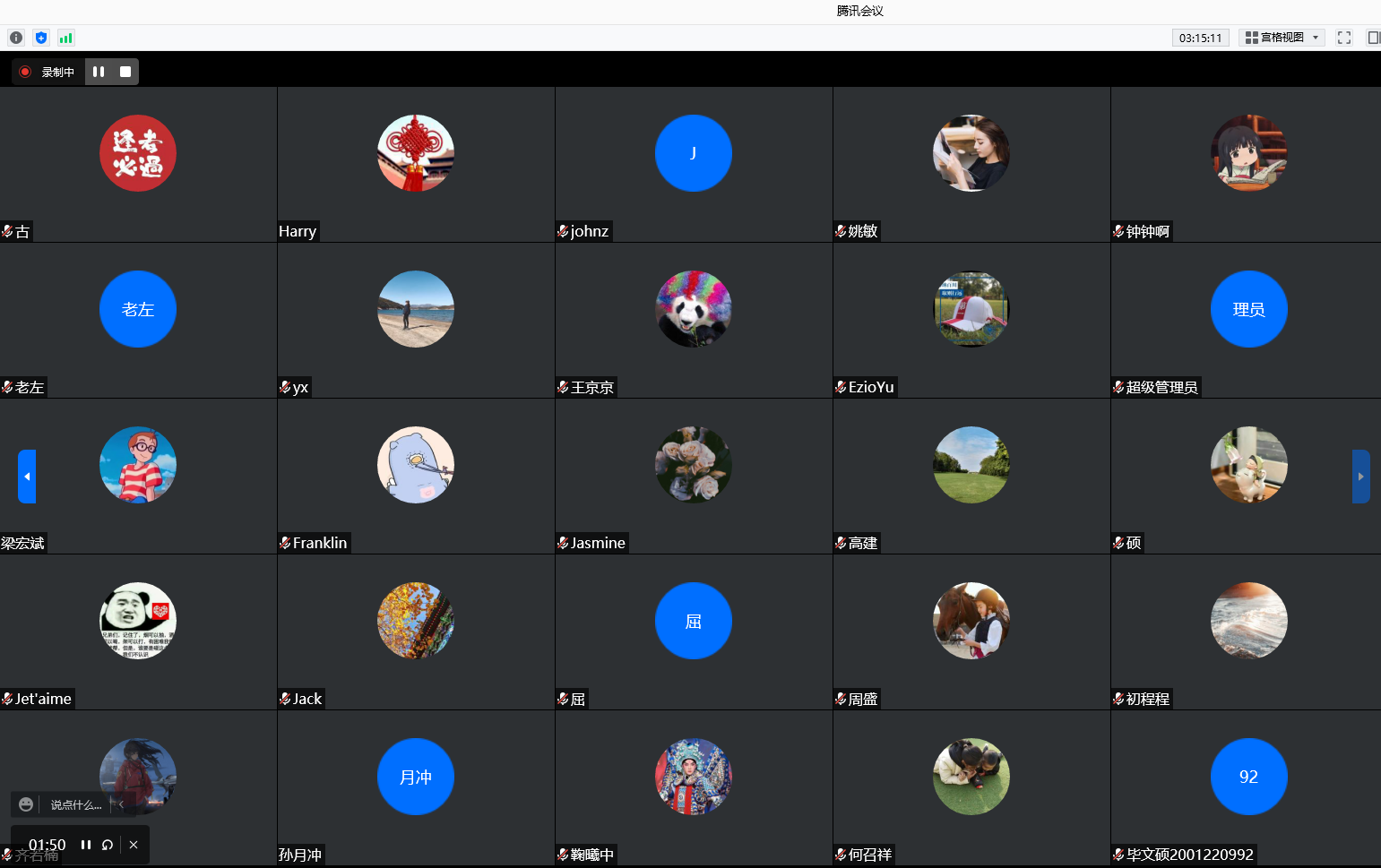This screenshot has height=868, width=1381.
Task: Click the 录制中 recording indicator
Action: tap(49, 72)
